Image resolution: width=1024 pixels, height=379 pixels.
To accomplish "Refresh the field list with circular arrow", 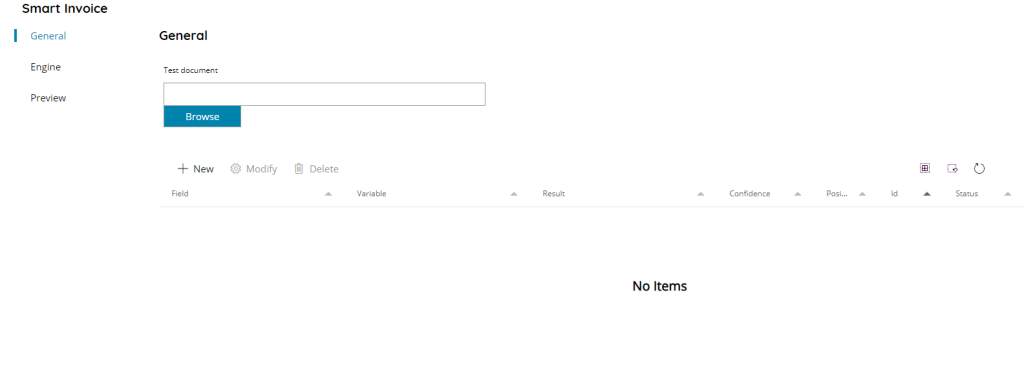I will click(x=979, y=169).
